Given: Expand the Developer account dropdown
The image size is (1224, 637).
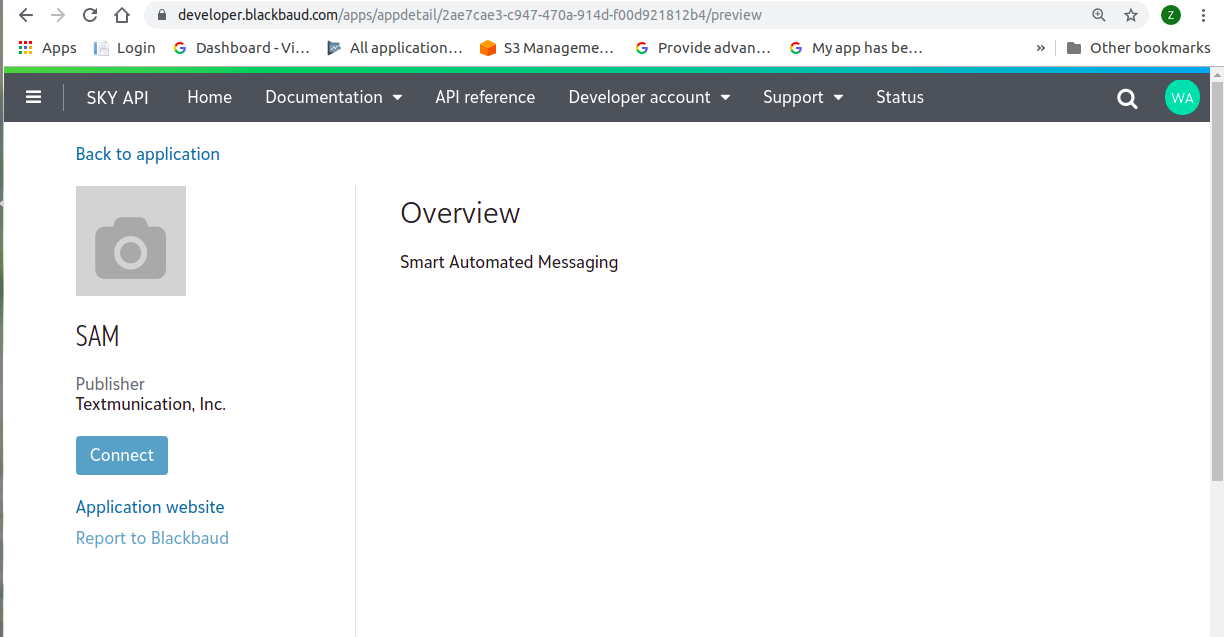Looking at the screenshot, I should pos(649,97).
